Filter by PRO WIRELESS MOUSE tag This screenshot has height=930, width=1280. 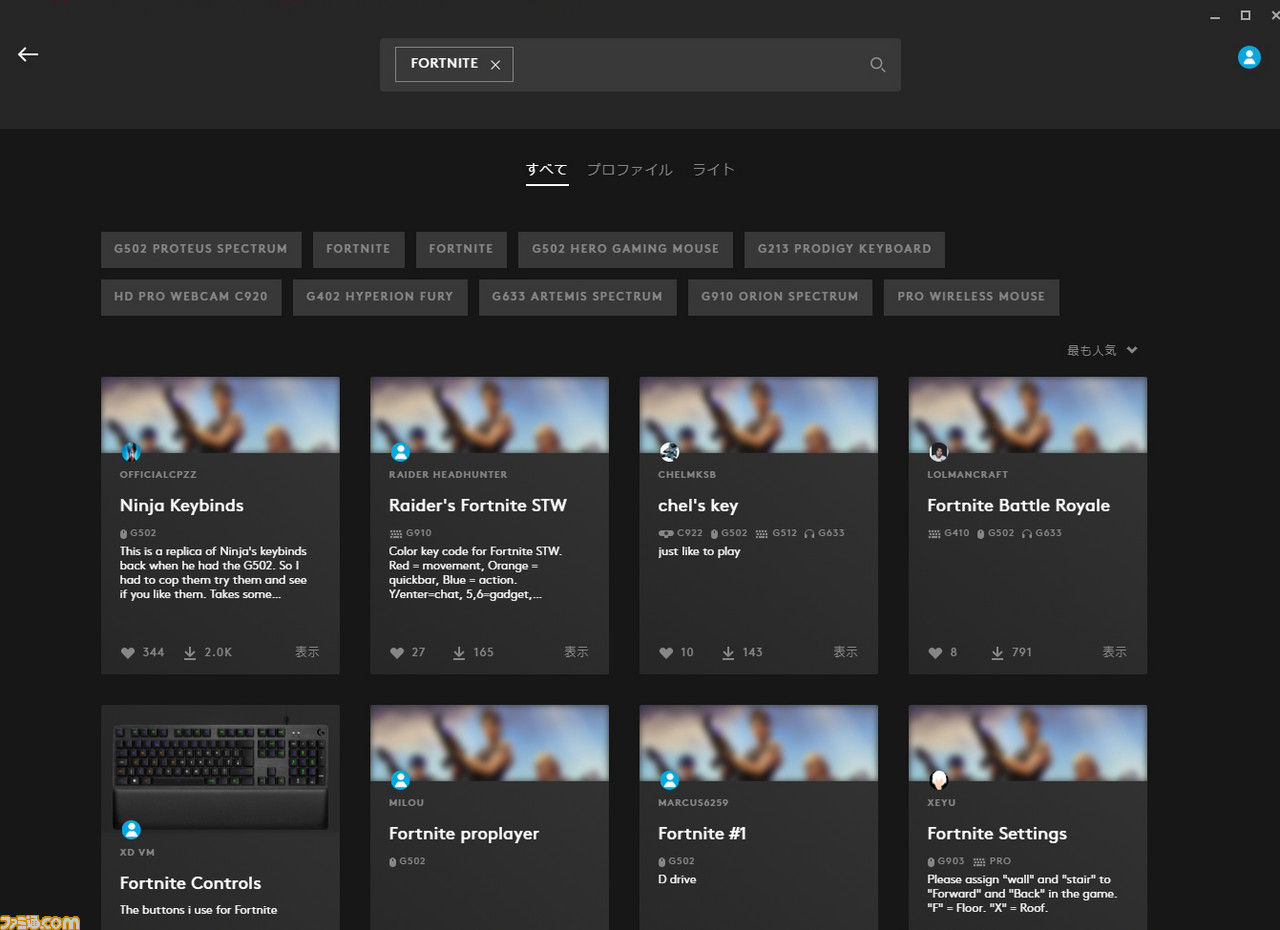pyautogui.click(x=971, y=297)
